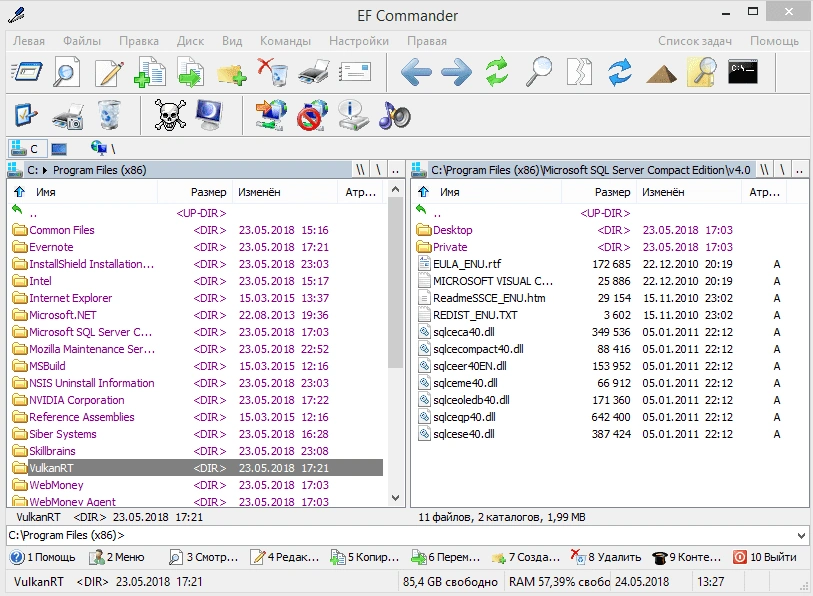Expand C: path breadcrumb arrow
The image size is (813, 596).
tap(45, 170)
